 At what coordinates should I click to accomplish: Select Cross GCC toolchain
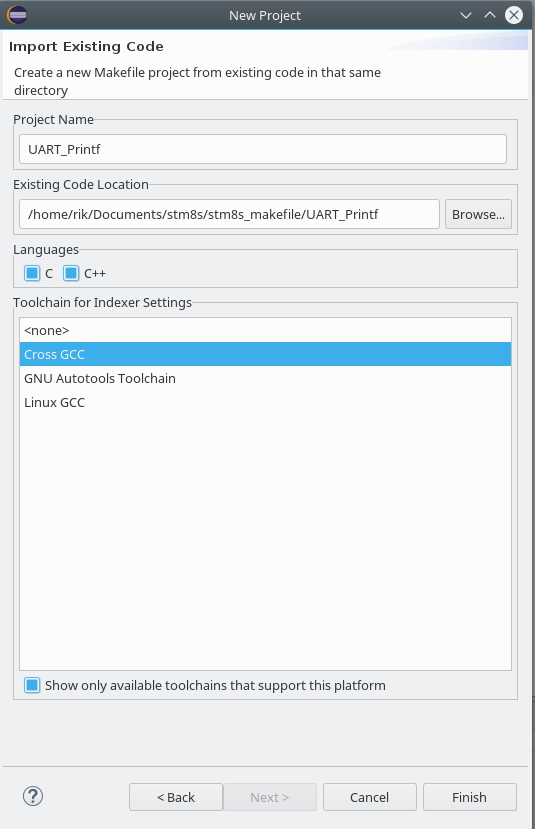pyautogui.click(x=265, y=354)
